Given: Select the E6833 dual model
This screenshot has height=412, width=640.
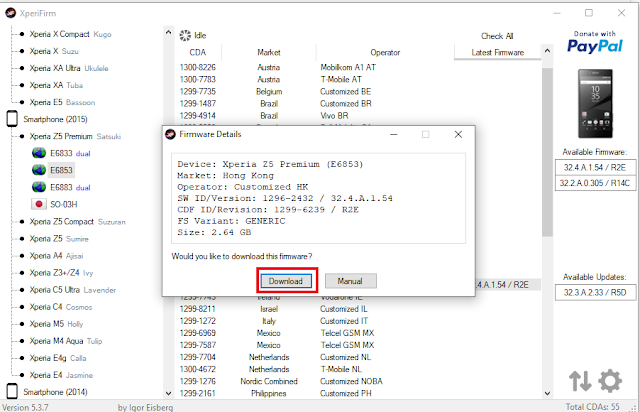Looking at the screenshot, I should coord(70,154).
